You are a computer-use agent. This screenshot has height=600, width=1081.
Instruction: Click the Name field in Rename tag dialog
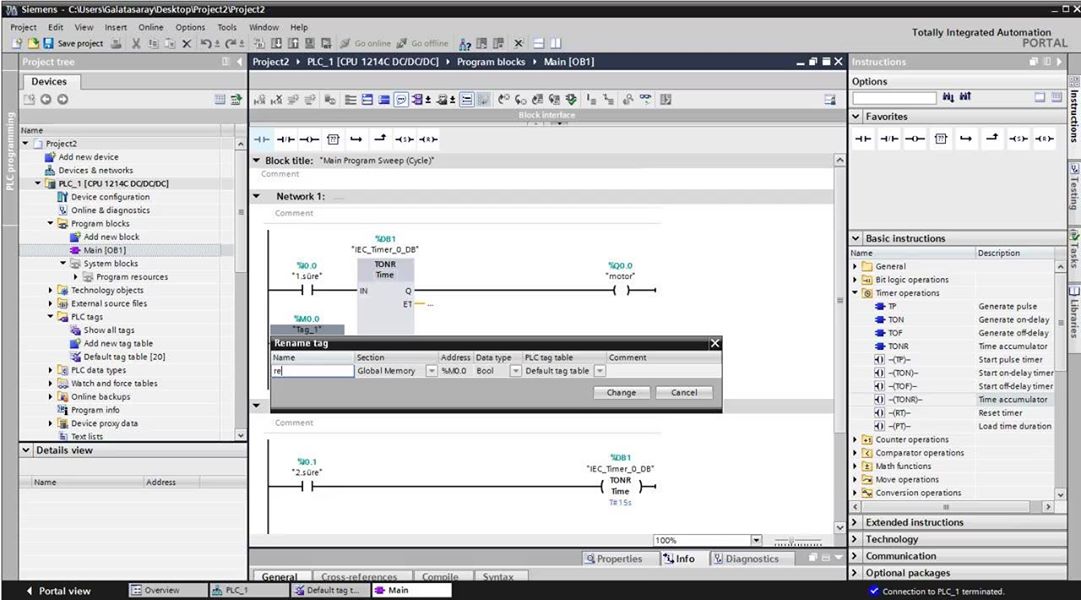coord(313,371)
